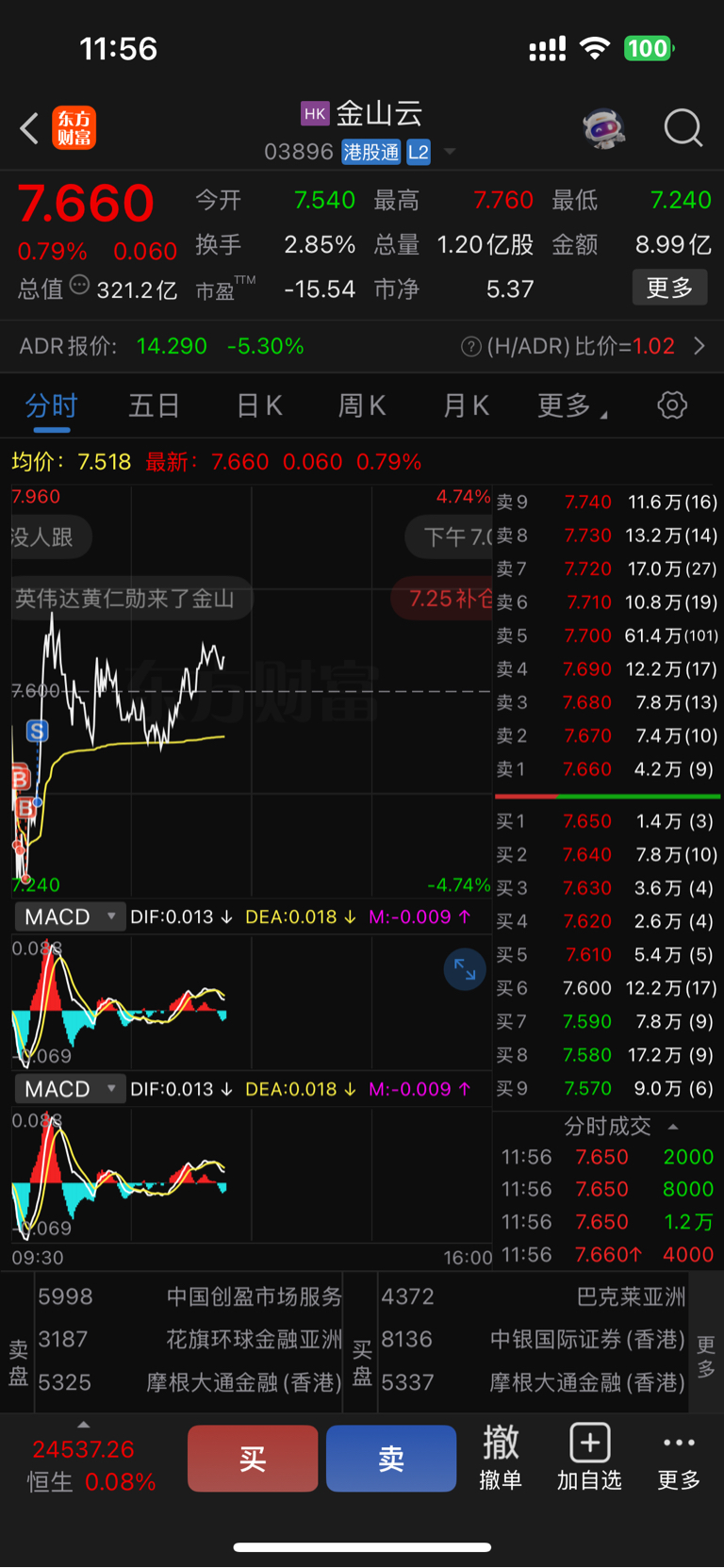Screen dimensions: 724x1568
Task: Open the 更多 chart period dropdown tab
Action: point(572,406)
